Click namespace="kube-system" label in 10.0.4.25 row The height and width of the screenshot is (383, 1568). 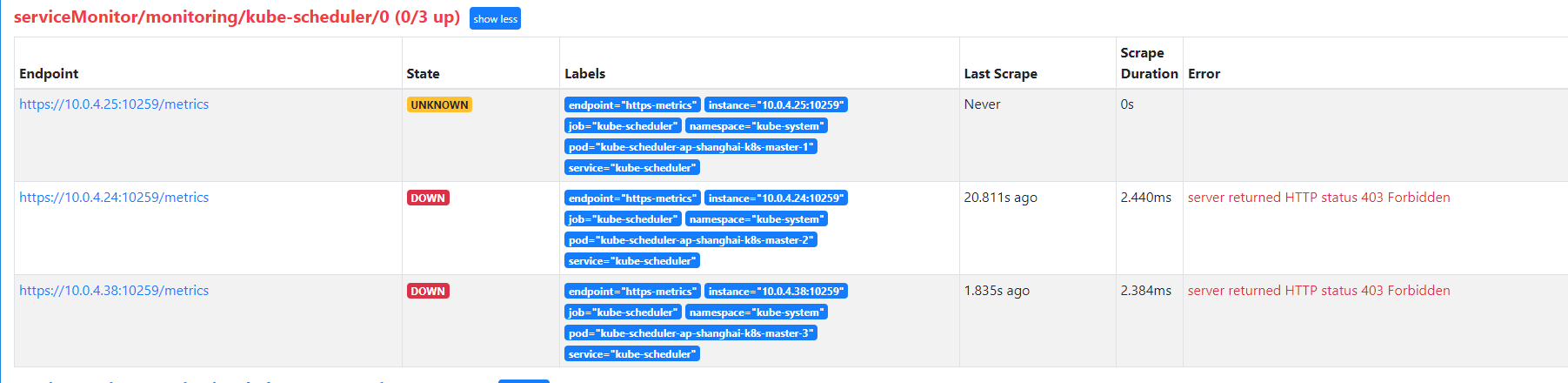757,125
